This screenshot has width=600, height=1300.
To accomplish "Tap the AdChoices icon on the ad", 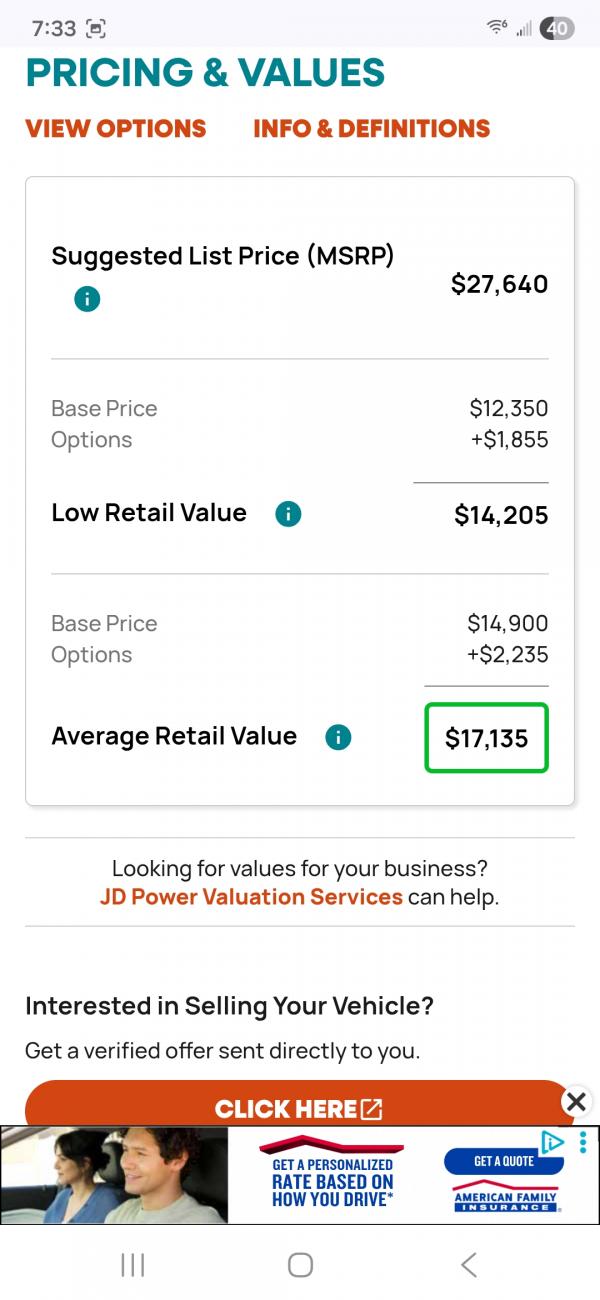I will 552,1142.
